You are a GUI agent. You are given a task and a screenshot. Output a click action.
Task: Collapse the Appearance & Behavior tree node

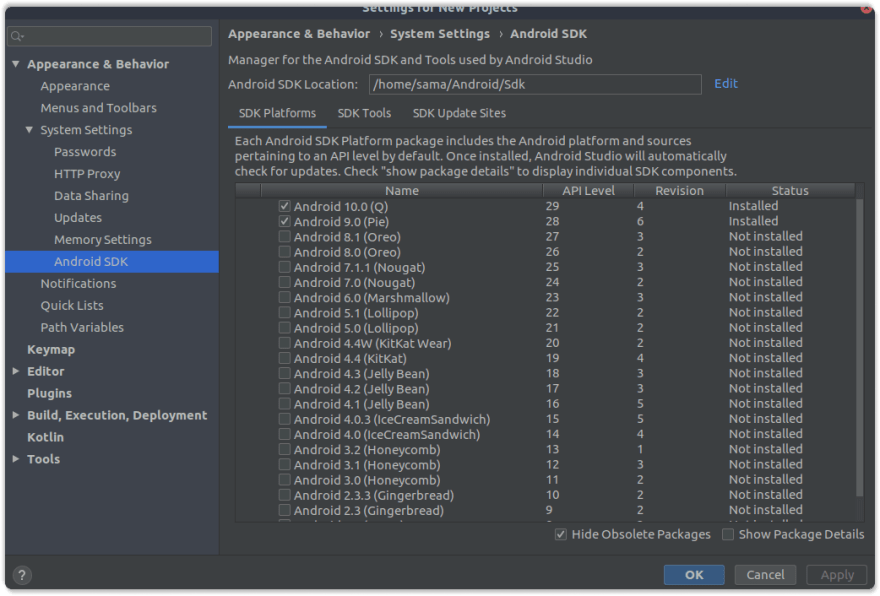click(16, 64)
